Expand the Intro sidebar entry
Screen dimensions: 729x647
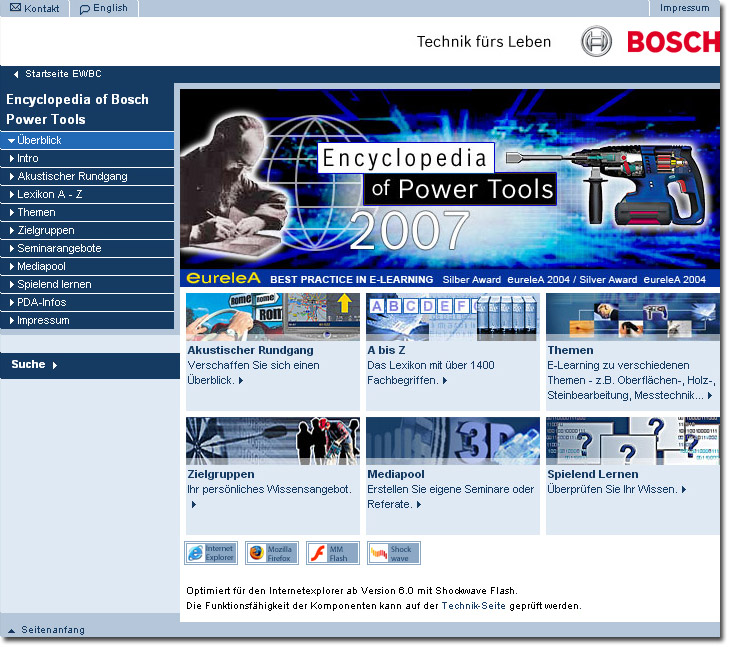[12, 158]
